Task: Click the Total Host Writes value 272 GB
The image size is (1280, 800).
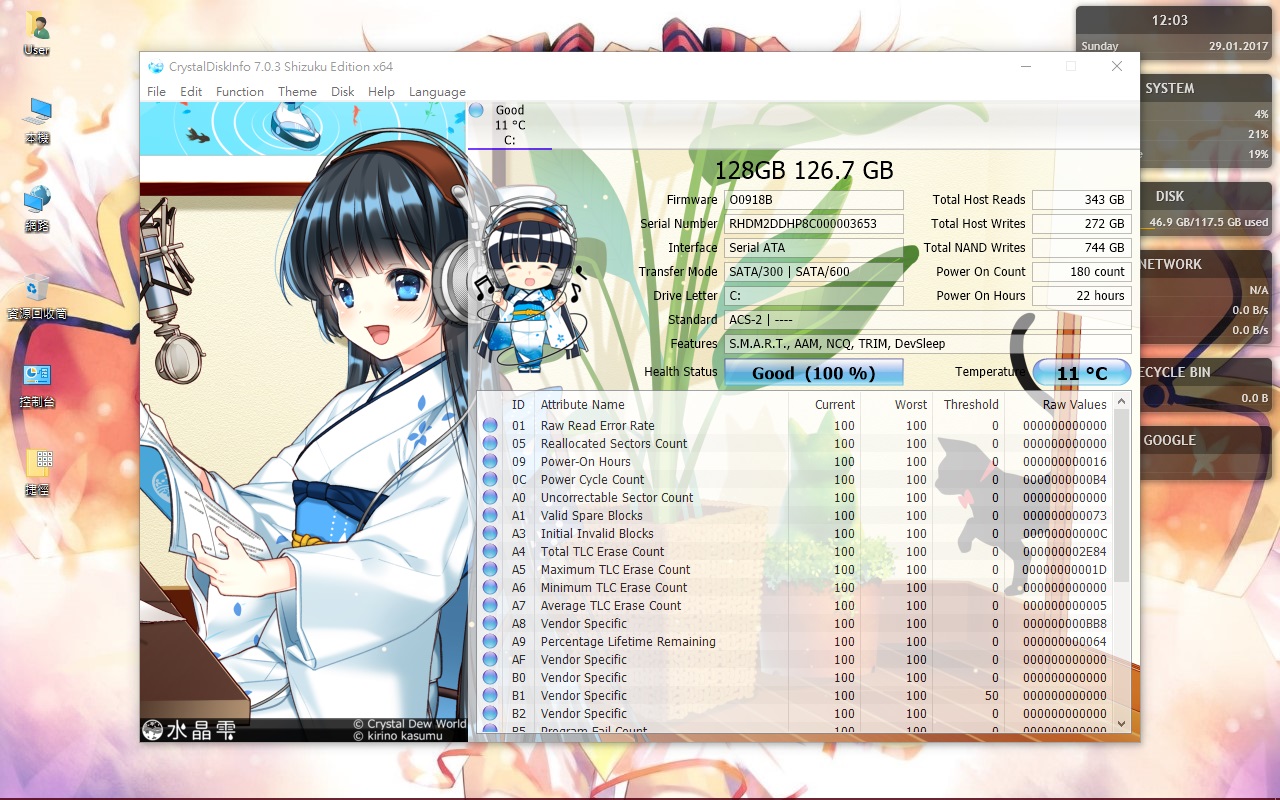Action: pos(1082,224)
